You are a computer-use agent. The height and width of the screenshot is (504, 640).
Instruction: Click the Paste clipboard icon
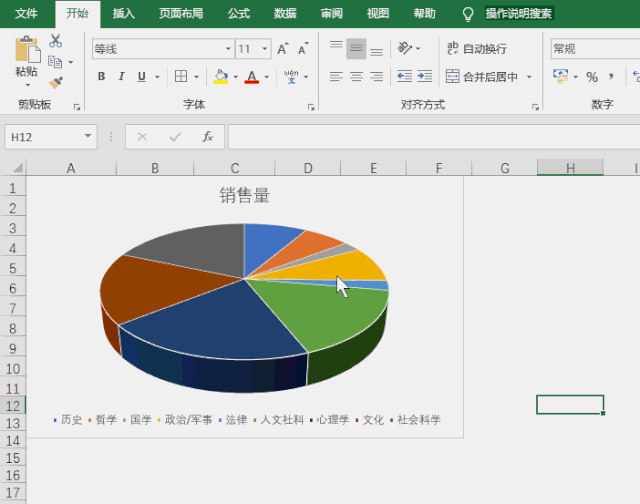tap(28, 49)
